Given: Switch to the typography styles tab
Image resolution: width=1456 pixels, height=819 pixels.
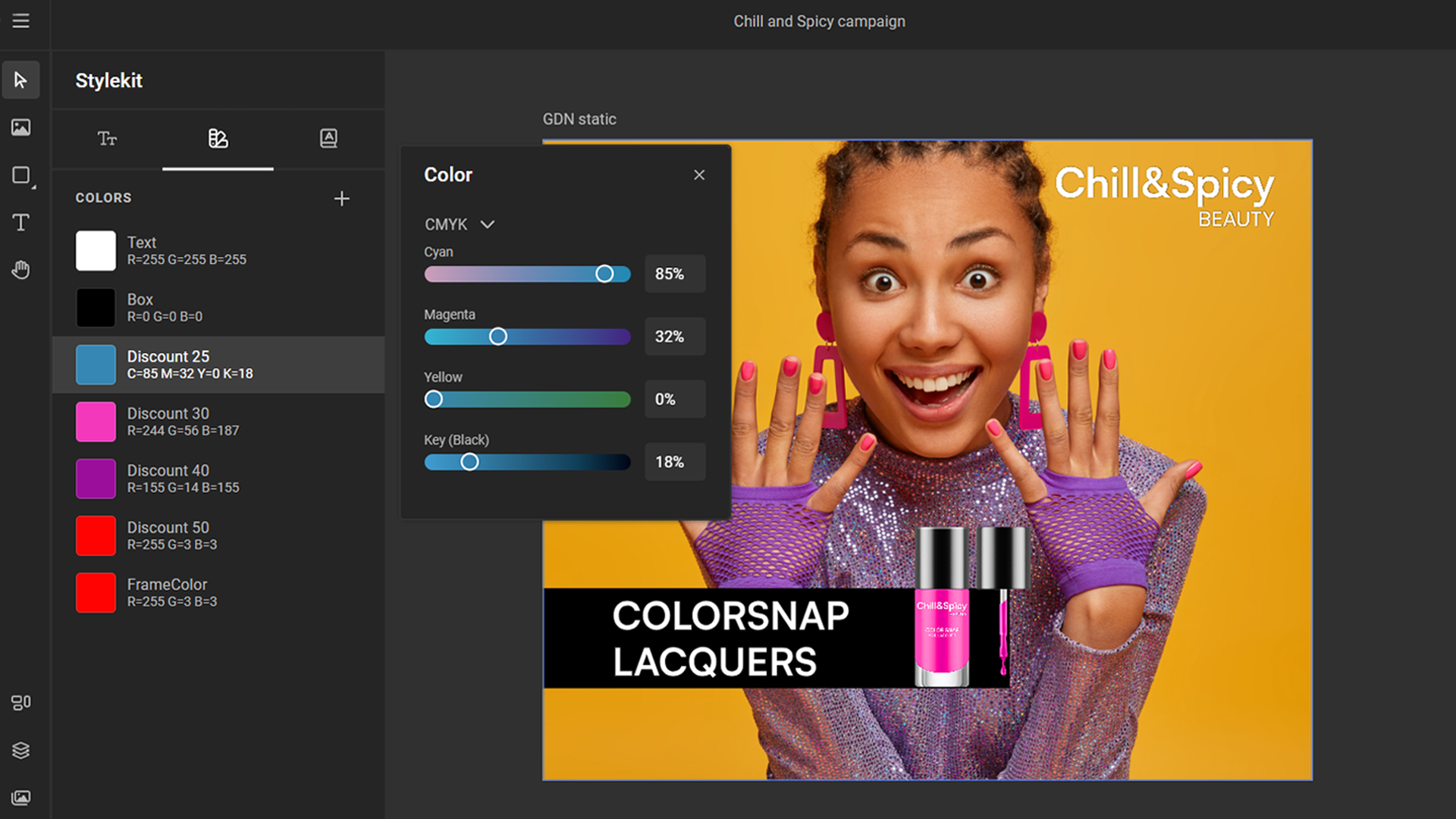Looking at the screenshot, I should point(107,139).
